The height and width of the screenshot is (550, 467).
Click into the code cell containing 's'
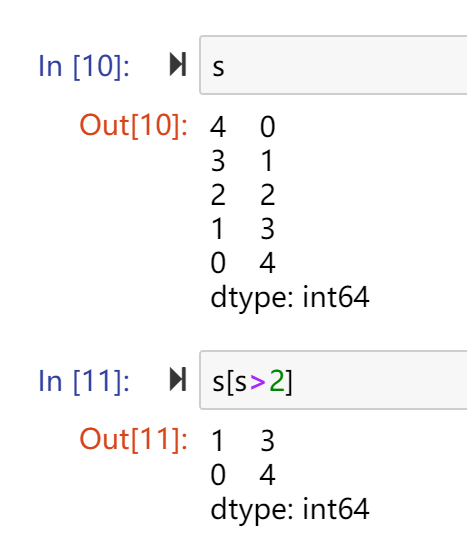pos(333,65)
